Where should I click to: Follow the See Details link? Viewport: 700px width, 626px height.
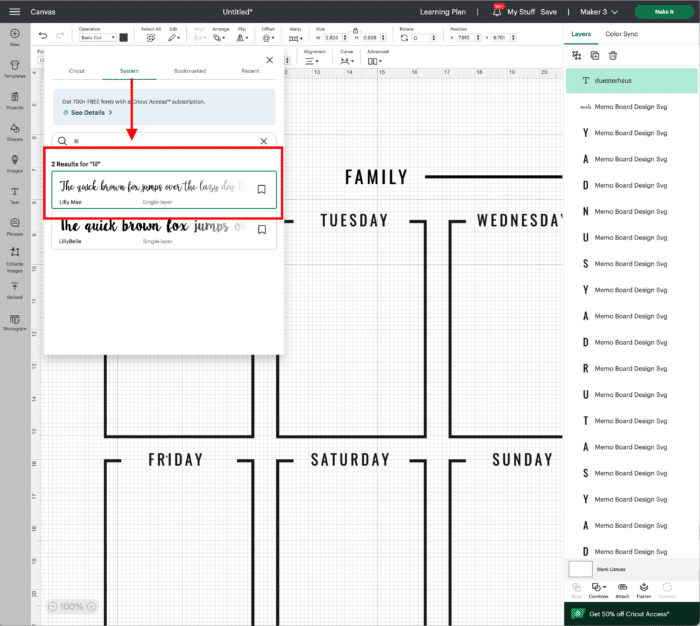pos(87,113)
